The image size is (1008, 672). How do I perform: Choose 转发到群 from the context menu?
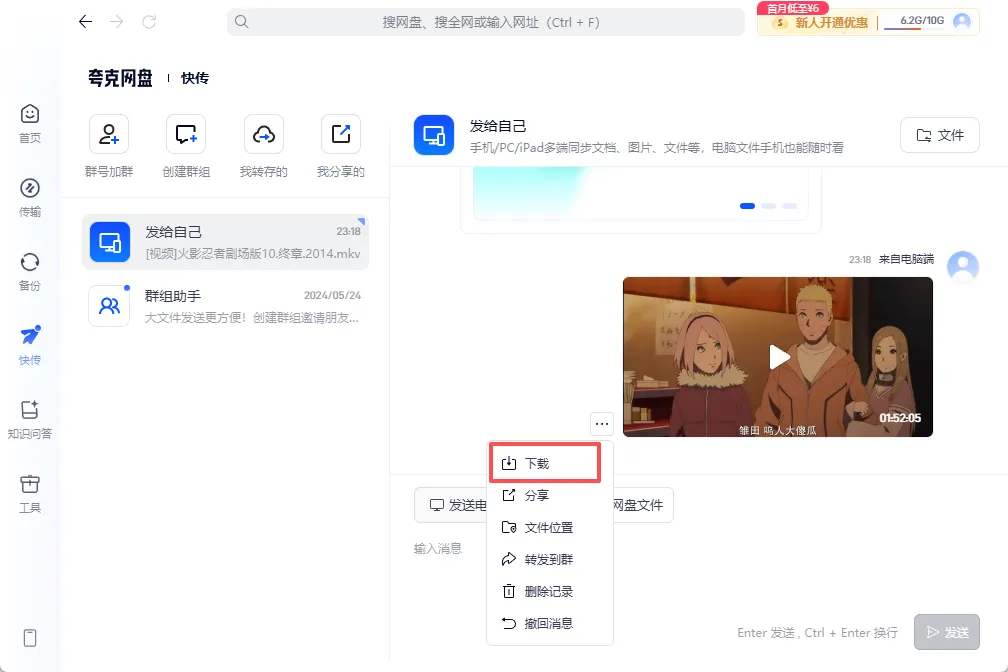(x=550, y=559)
